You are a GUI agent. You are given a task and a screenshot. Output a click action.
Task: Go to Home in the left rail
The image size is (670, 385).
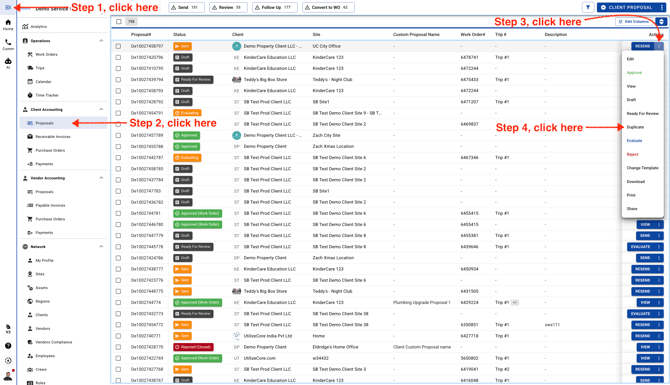8,25
